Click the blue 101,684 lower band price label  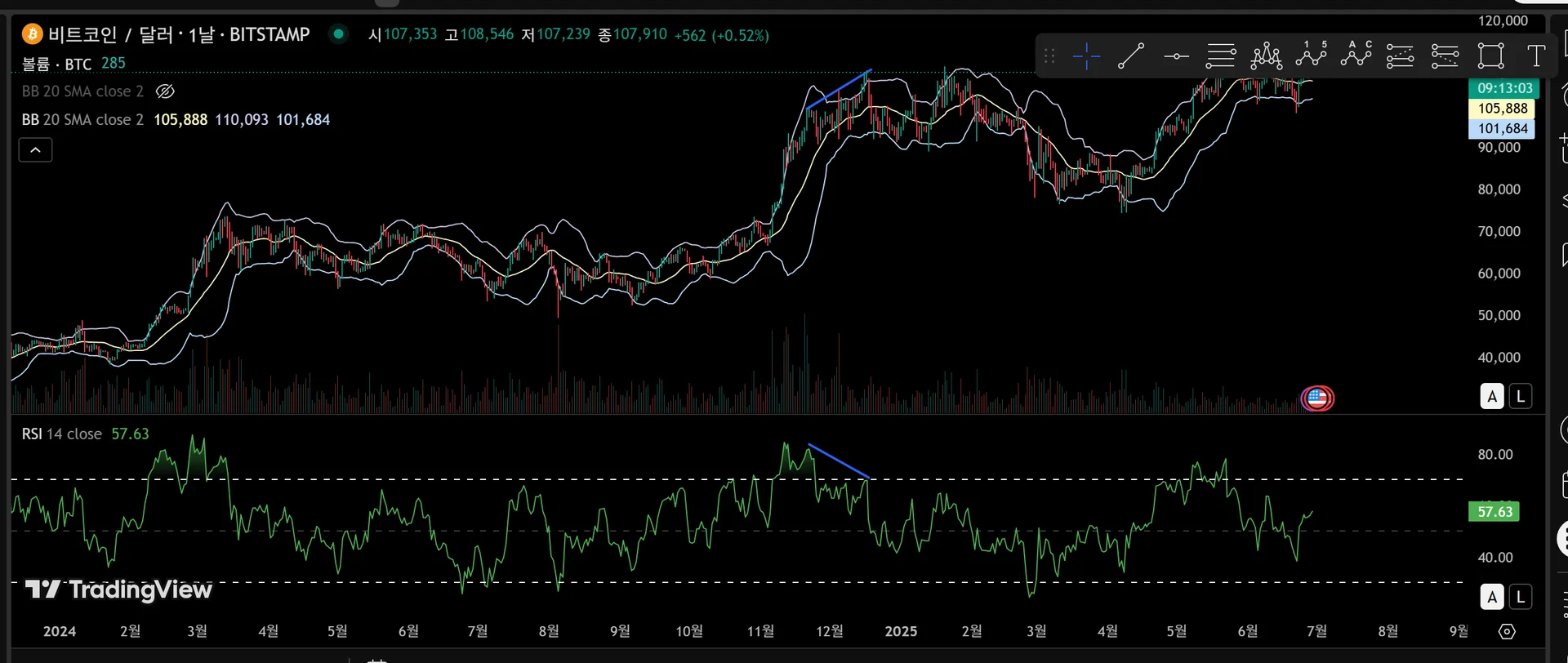coord(1502,129)
